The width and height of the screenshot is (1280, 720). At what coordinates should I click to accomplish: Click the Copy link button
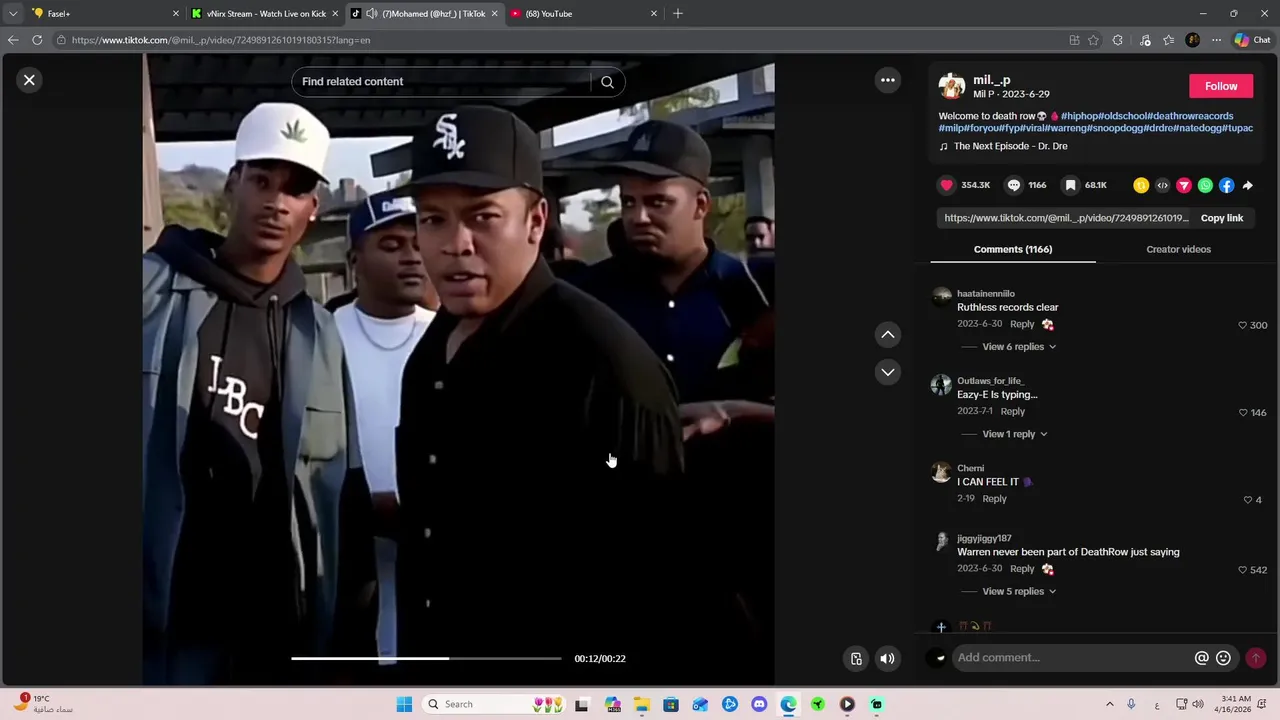click(x=1222, y=218)
